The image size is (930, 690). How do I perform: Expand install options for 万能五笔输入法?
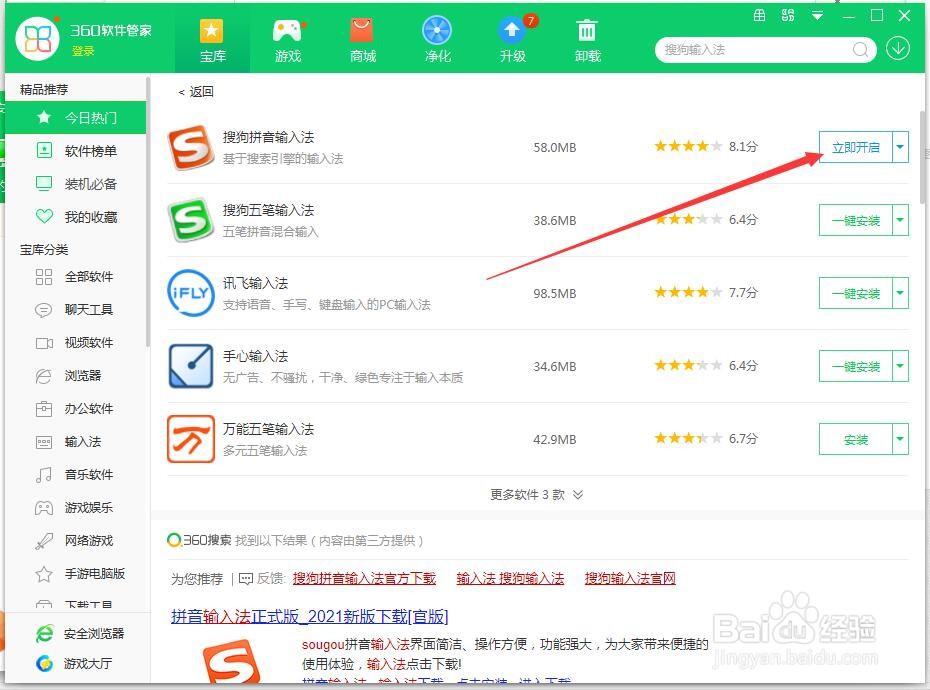pos(900,439)
